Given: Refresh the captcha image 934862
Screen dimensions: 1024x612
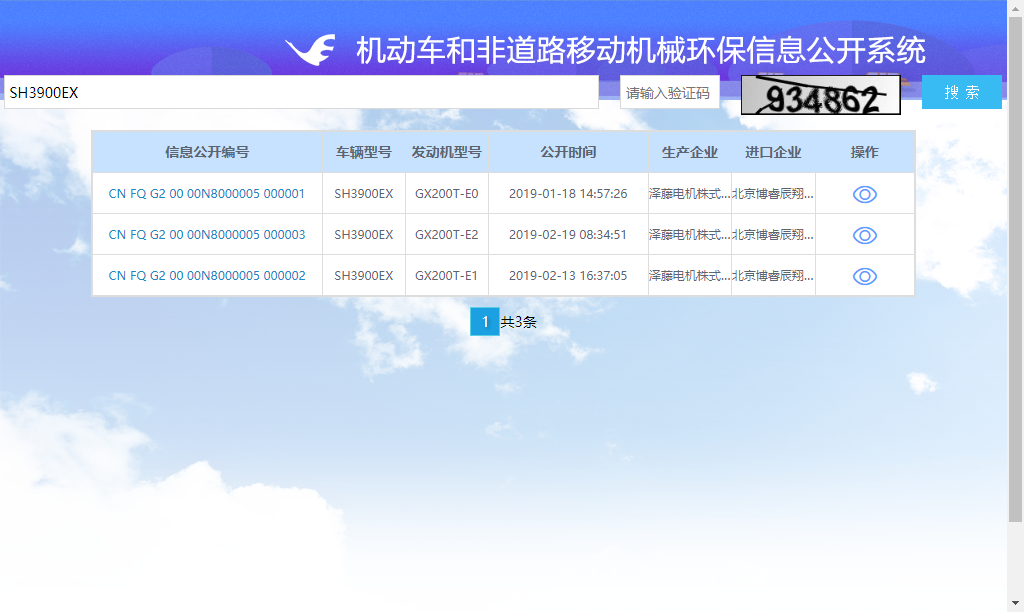Looking at the screenshot, I should tap(820, 95).
